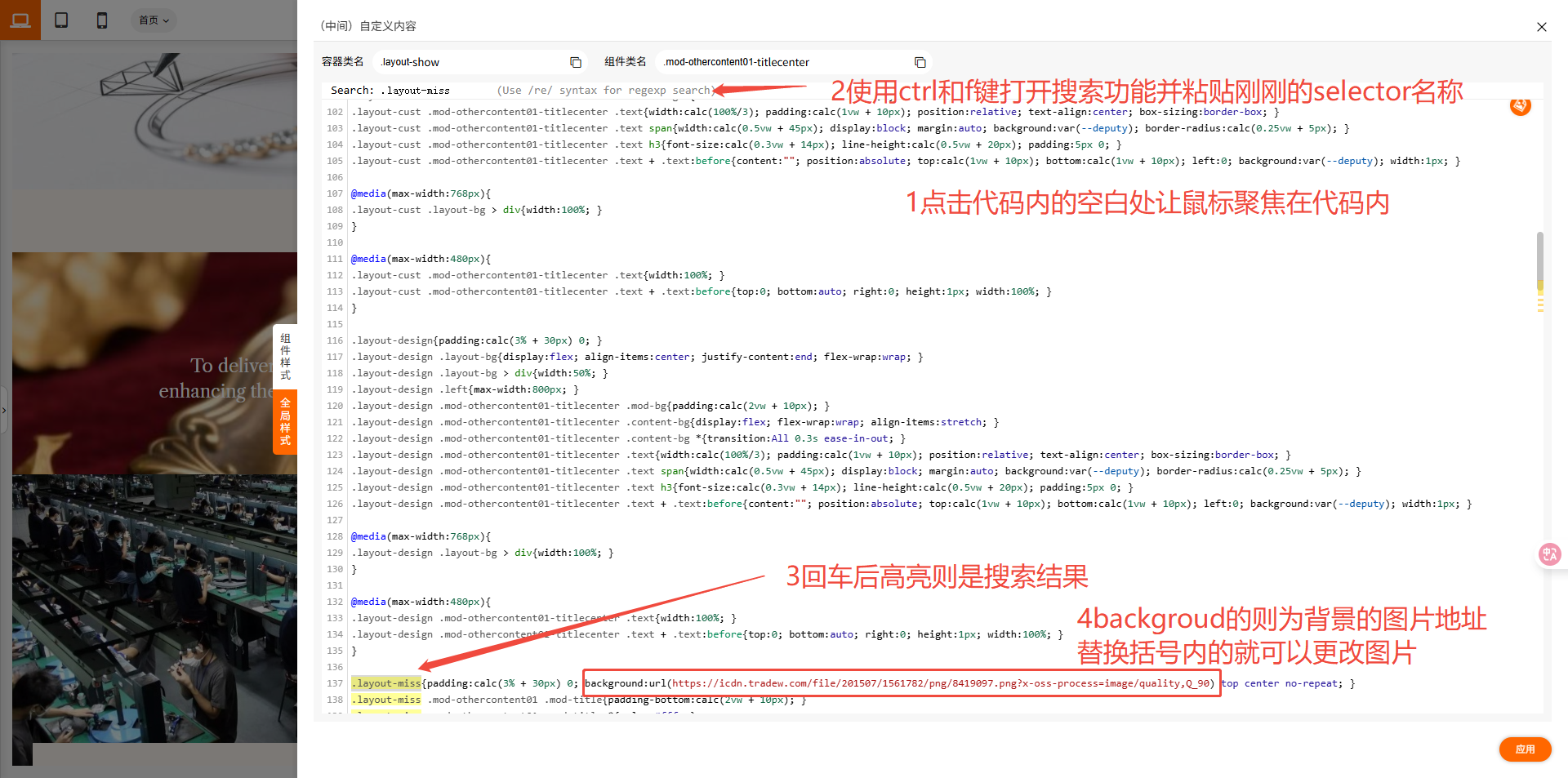
Task: Click the pink translate floating icon
Action: (x=1549, y=554)
